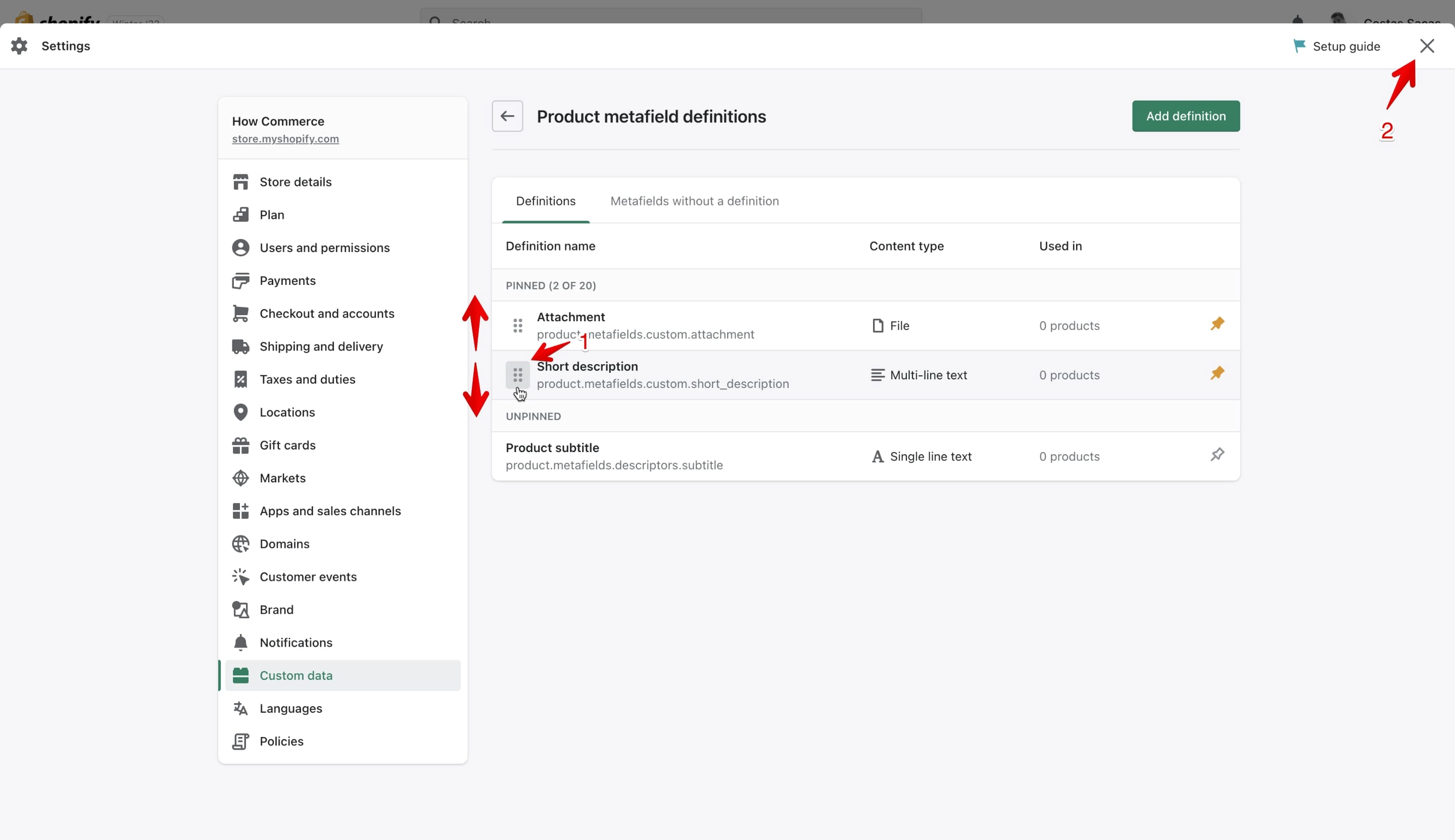Click the Add definition button
Image resolution: width=1455 pixels, height=840 pixels.
pos(1186,116)
